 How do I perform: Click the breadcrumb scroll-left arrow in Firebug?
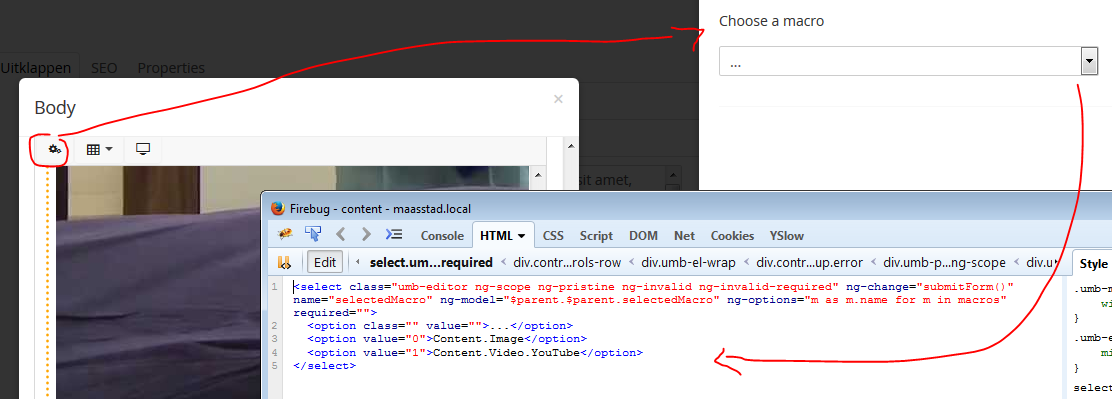[358, 262]
